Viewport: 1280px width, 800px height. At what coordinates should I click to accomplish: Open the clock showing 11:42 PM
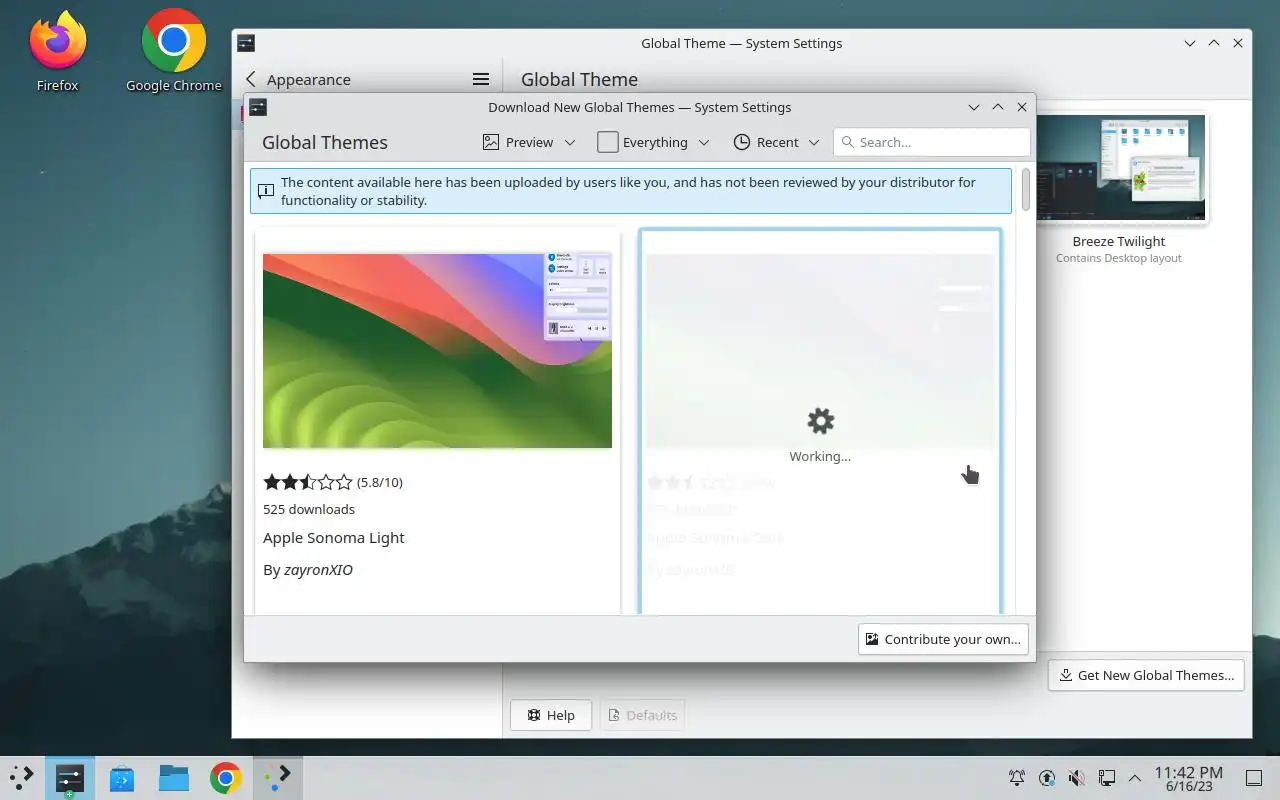(x=1188, y=778)
